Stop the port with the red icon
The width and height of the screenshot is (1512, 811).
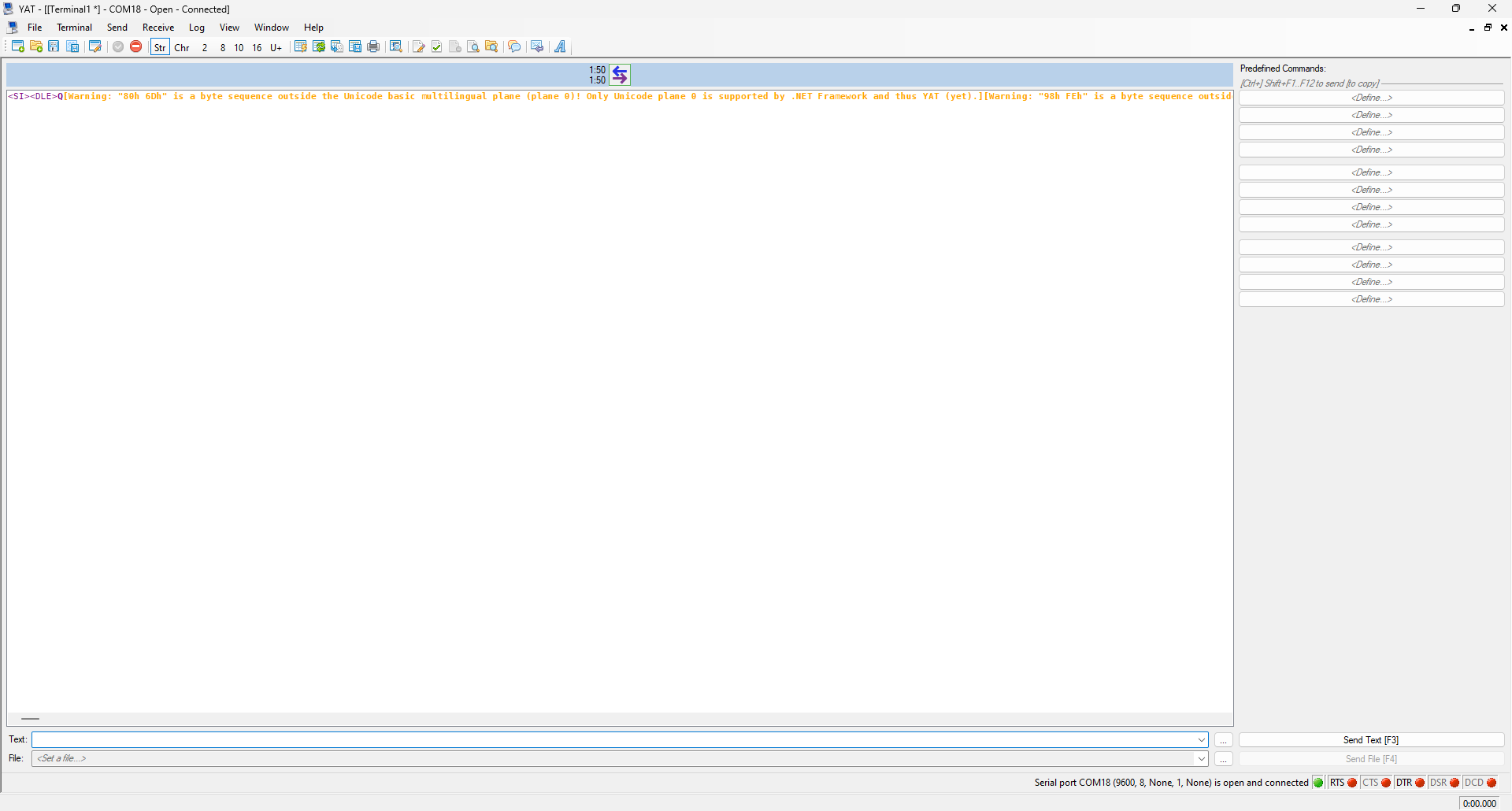tap(136, 46)
